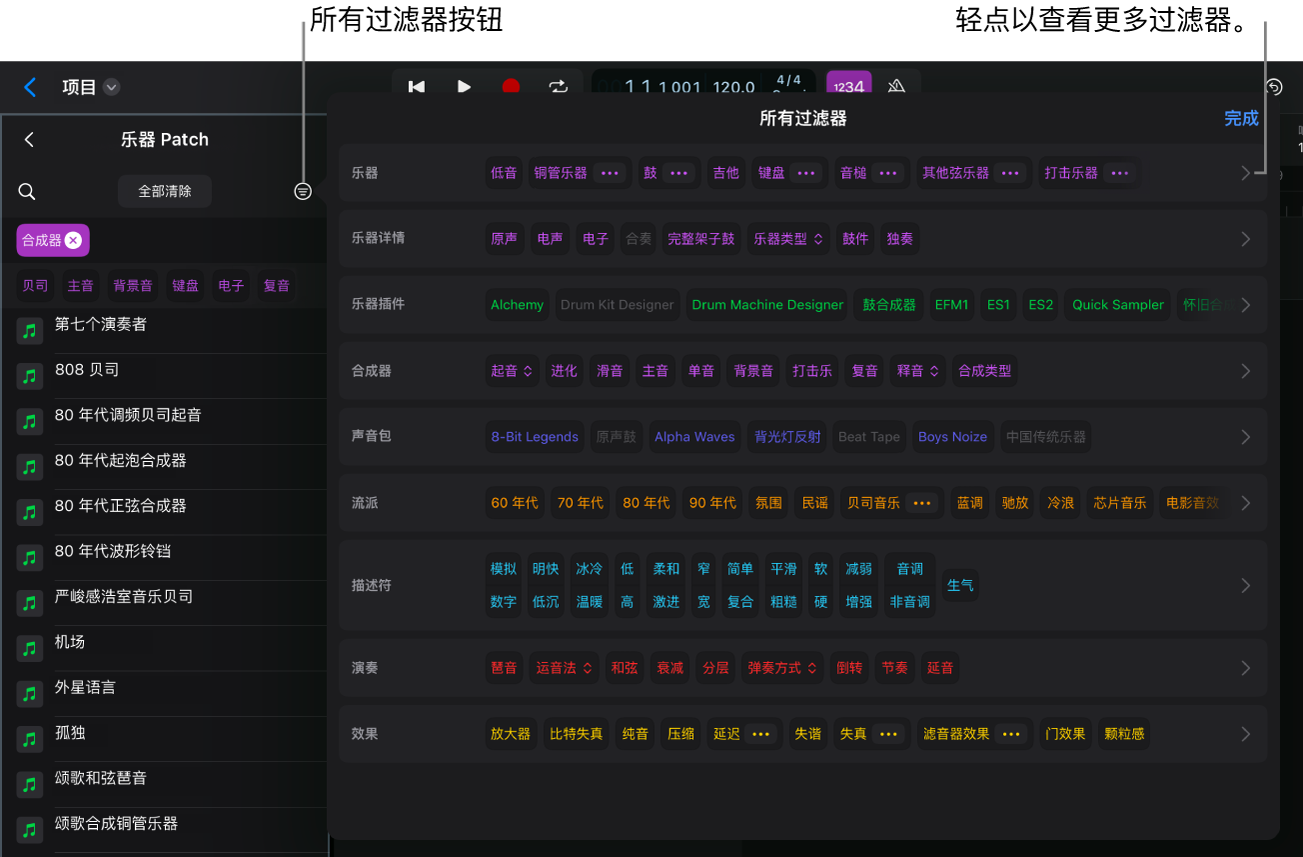Expand the 效果 filter row chevron
The image size is (1303, 857).
click(x=1246, y=734)
